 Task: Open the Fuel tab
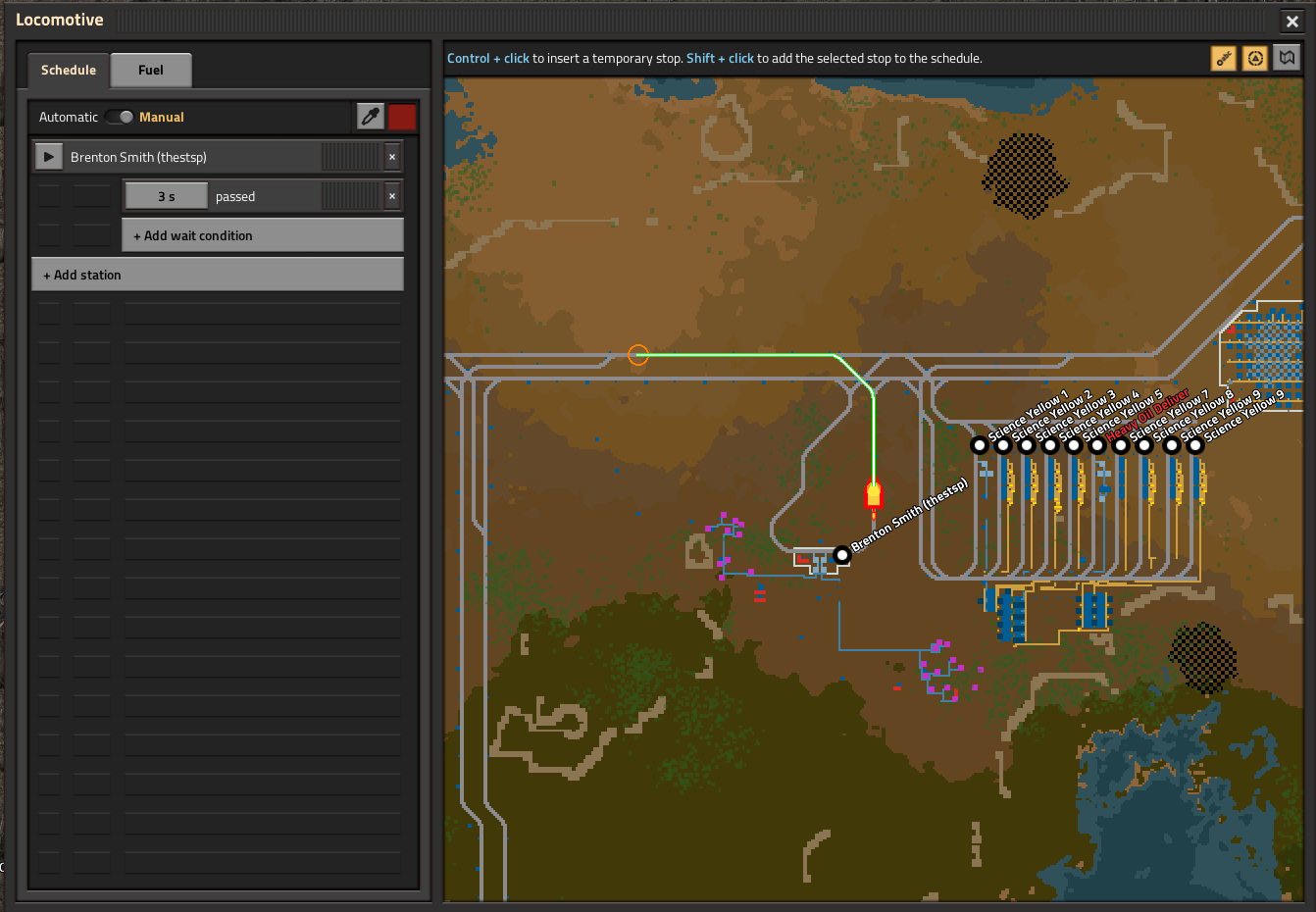coord(151,70)
